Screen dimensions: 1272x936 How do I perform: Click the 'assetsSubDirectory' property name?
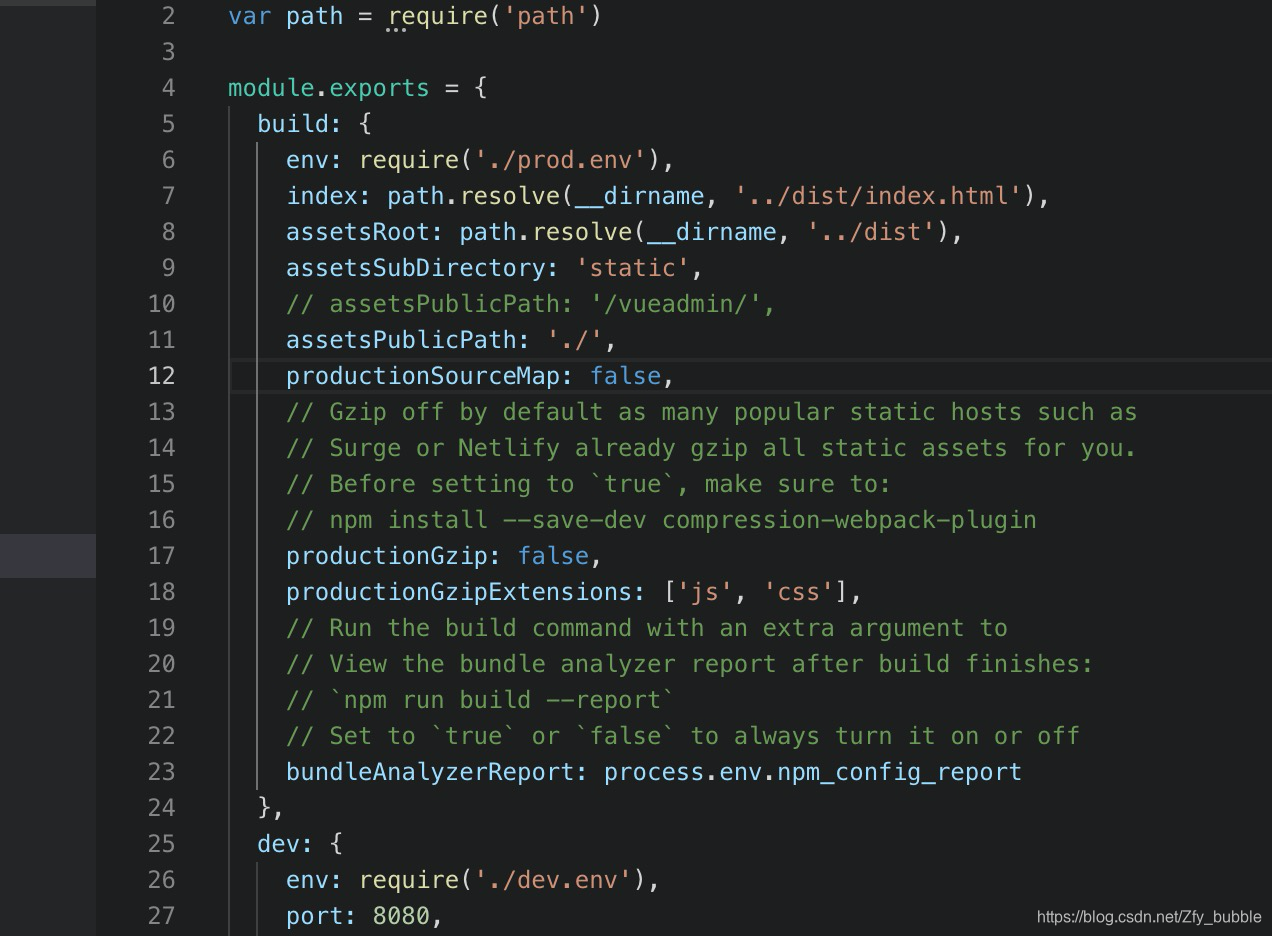pos(415,268)
